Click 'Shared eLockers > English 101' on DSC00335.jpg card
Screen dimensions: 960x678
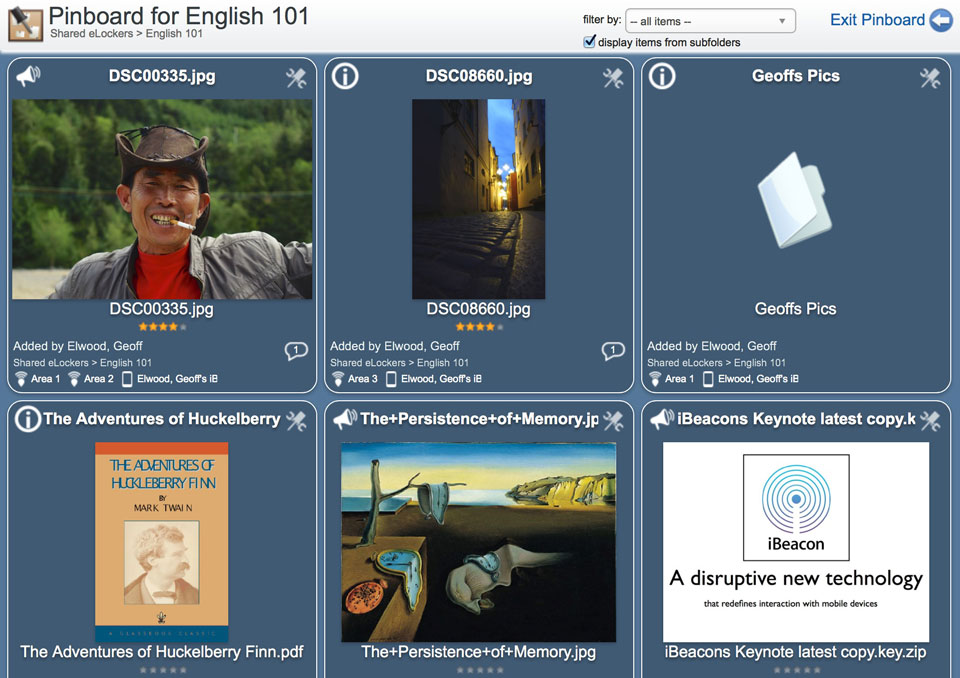click(83, 363)
